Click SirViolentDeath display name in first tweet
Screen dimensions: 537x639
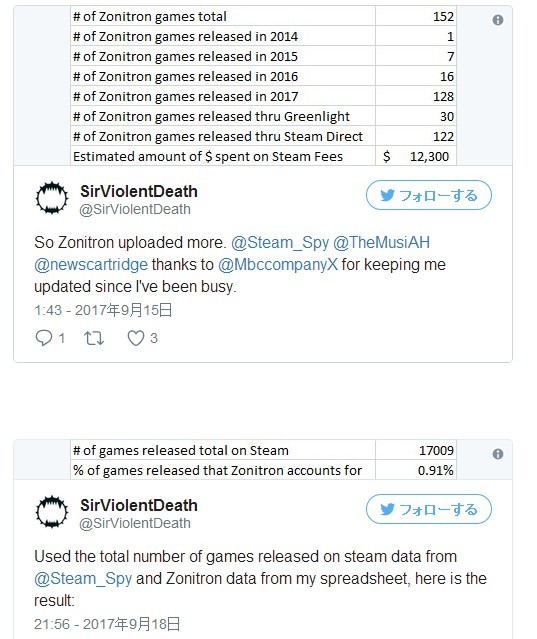point(139,192)
